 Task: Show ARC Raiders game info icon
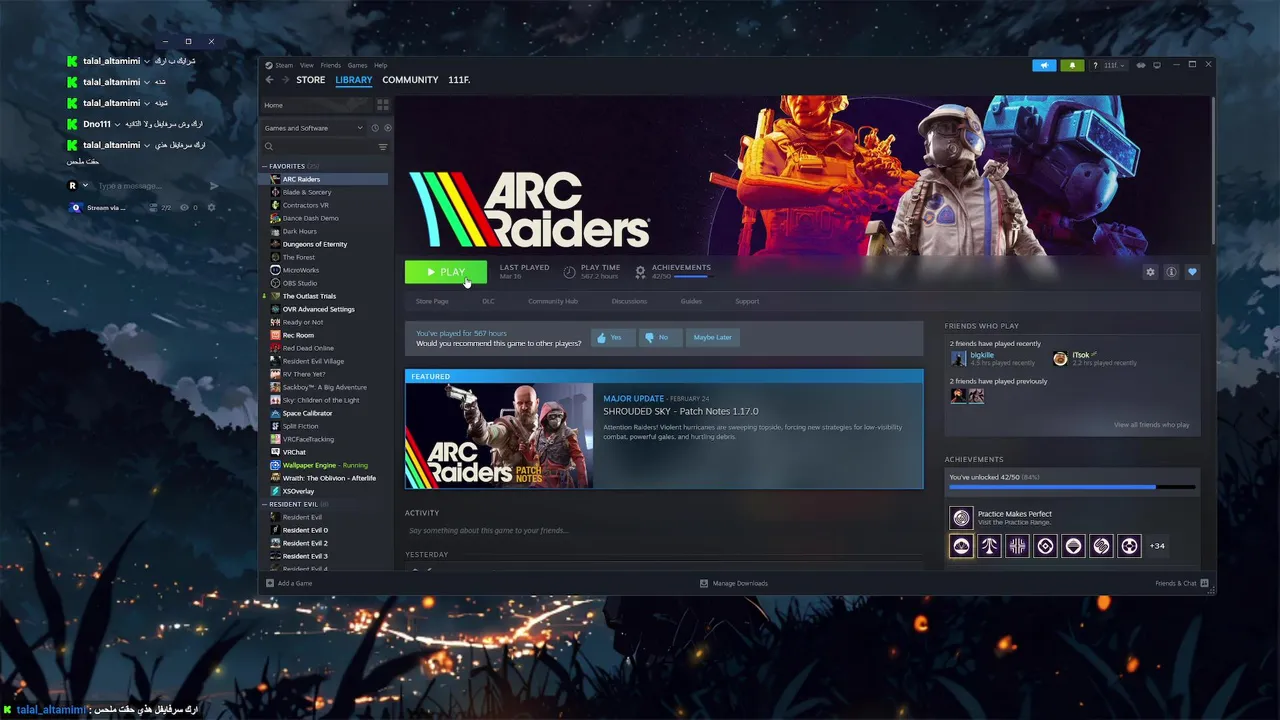tap(1171, 272)
